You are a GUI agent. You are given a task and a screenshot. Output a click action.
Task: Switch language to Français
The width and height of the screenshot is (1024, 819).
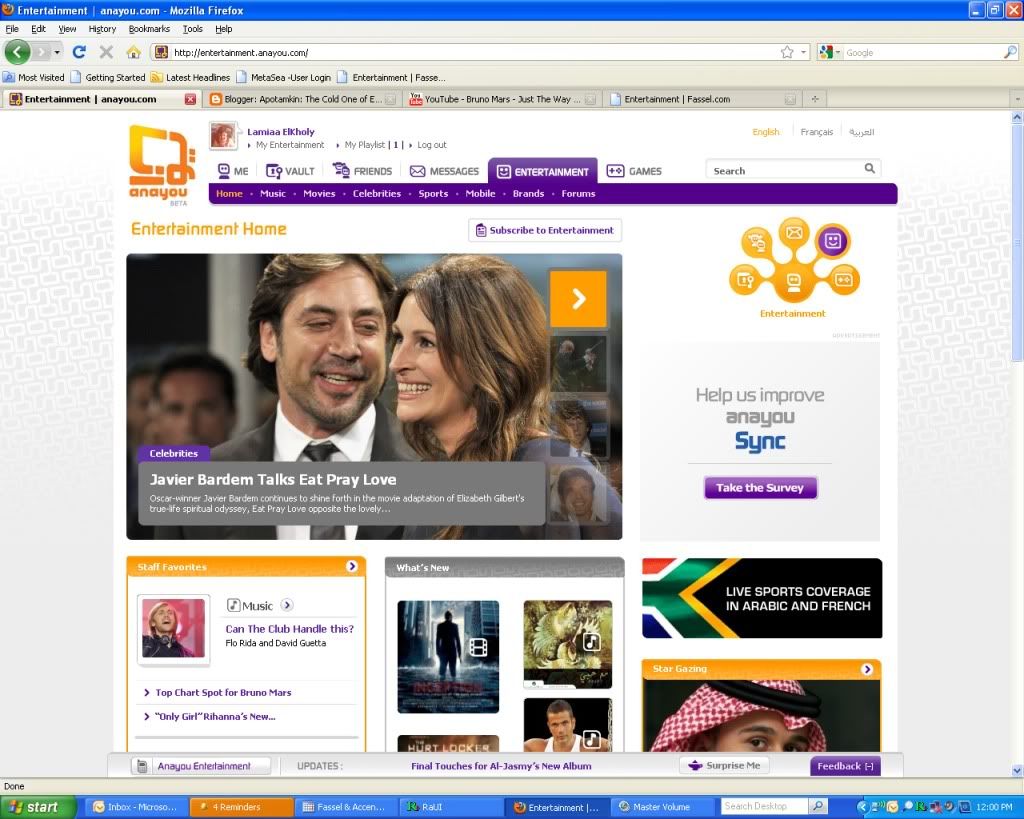coord(816,132)
